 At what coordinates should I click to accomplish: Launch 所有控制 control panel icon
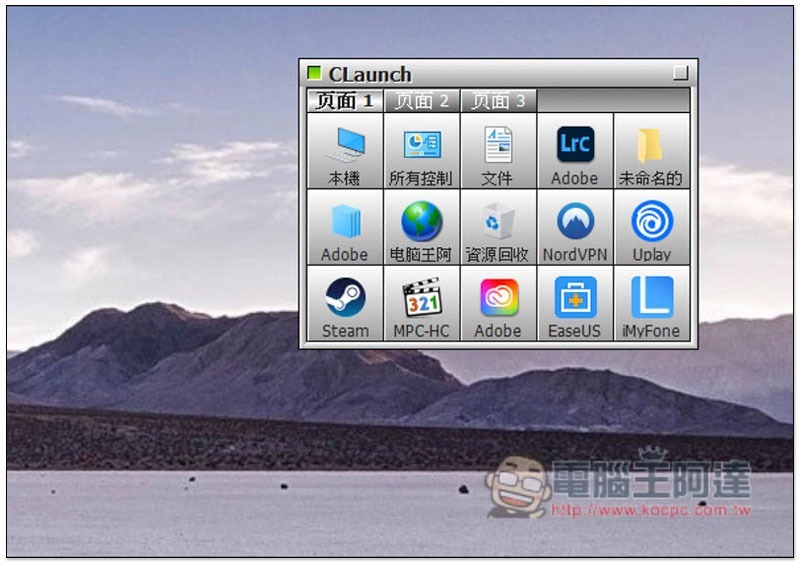coord(421,151)
